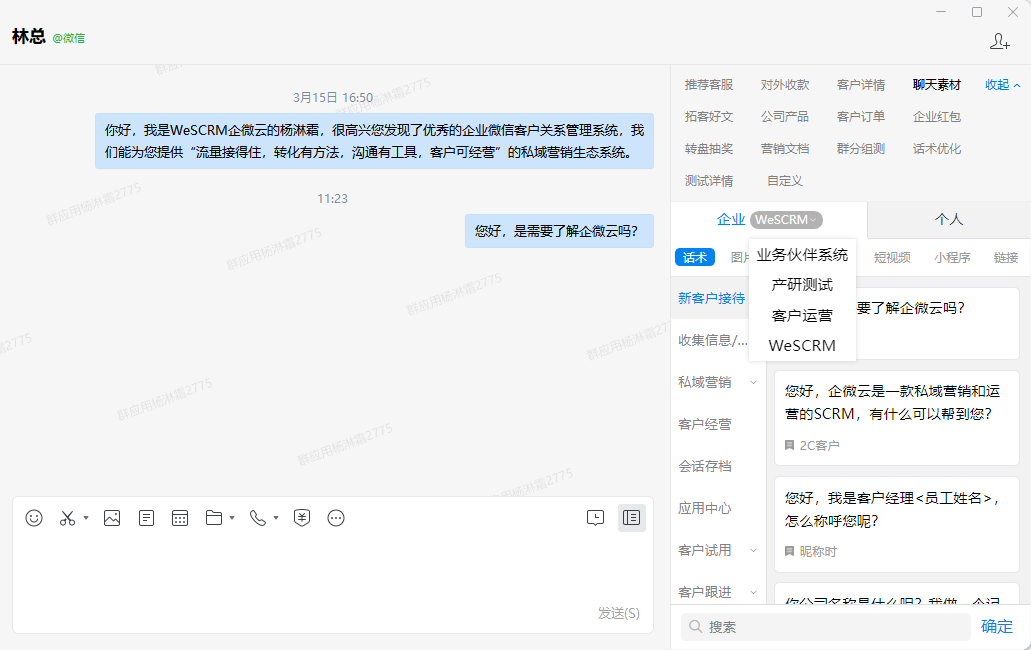Open screenshot options arrow beside scissors
Screen dimensions: 1031x650
click(85, 518)
